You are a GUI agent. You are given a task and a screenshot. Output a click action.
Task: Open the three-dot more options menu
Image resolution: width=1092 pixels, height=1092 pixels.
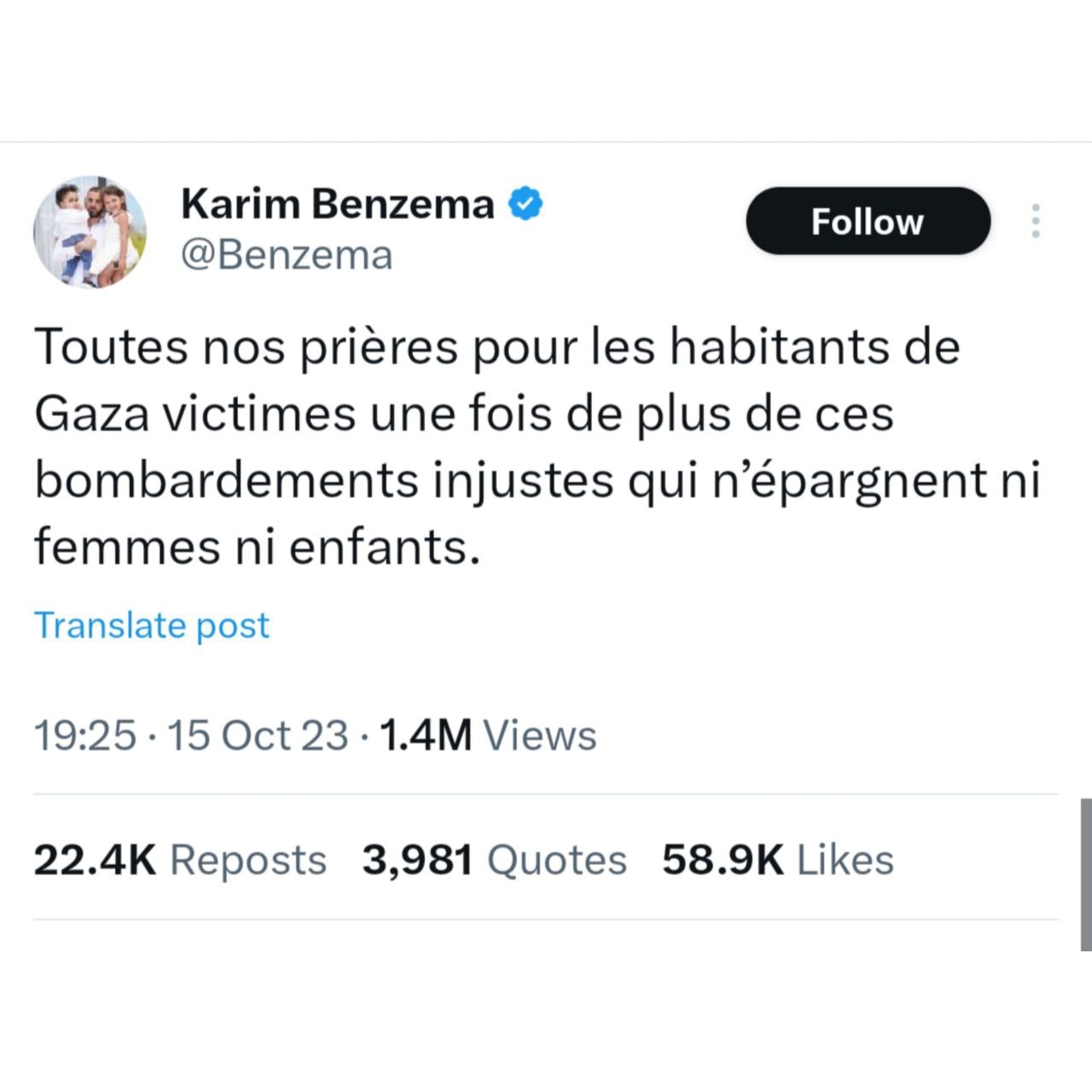tap(1036, 221)
